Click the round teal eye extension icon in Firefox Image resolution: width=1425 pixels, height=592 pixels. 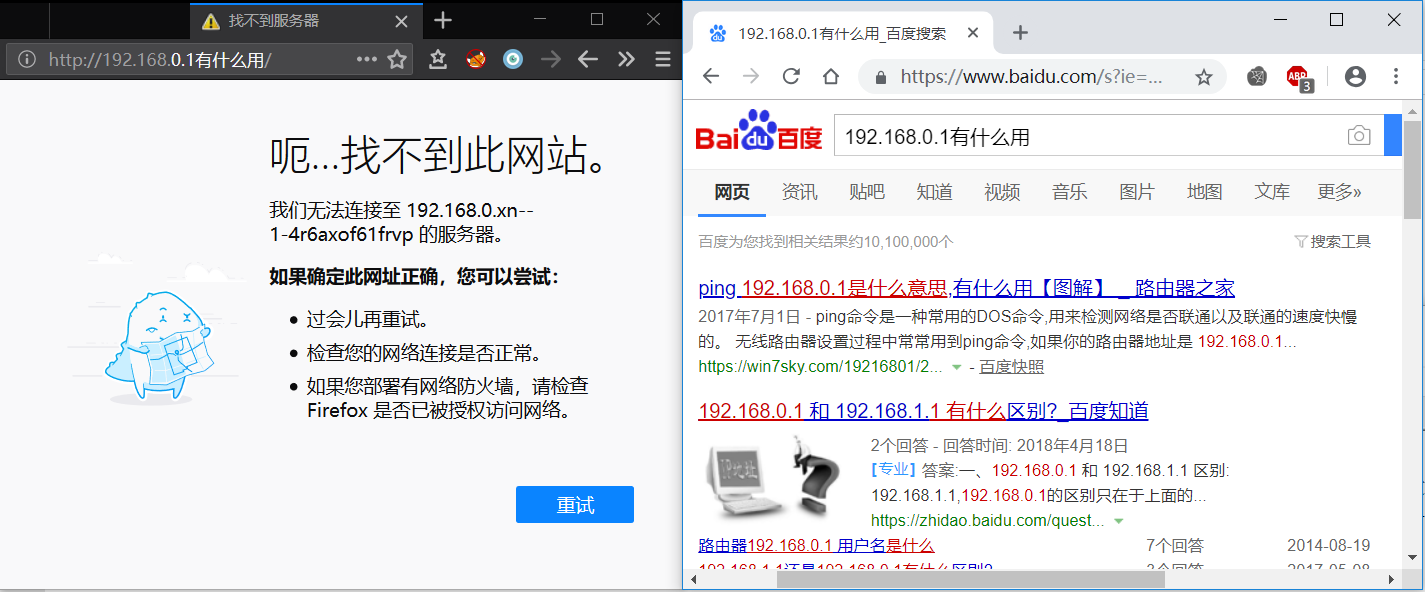click(x=513, y=60)
